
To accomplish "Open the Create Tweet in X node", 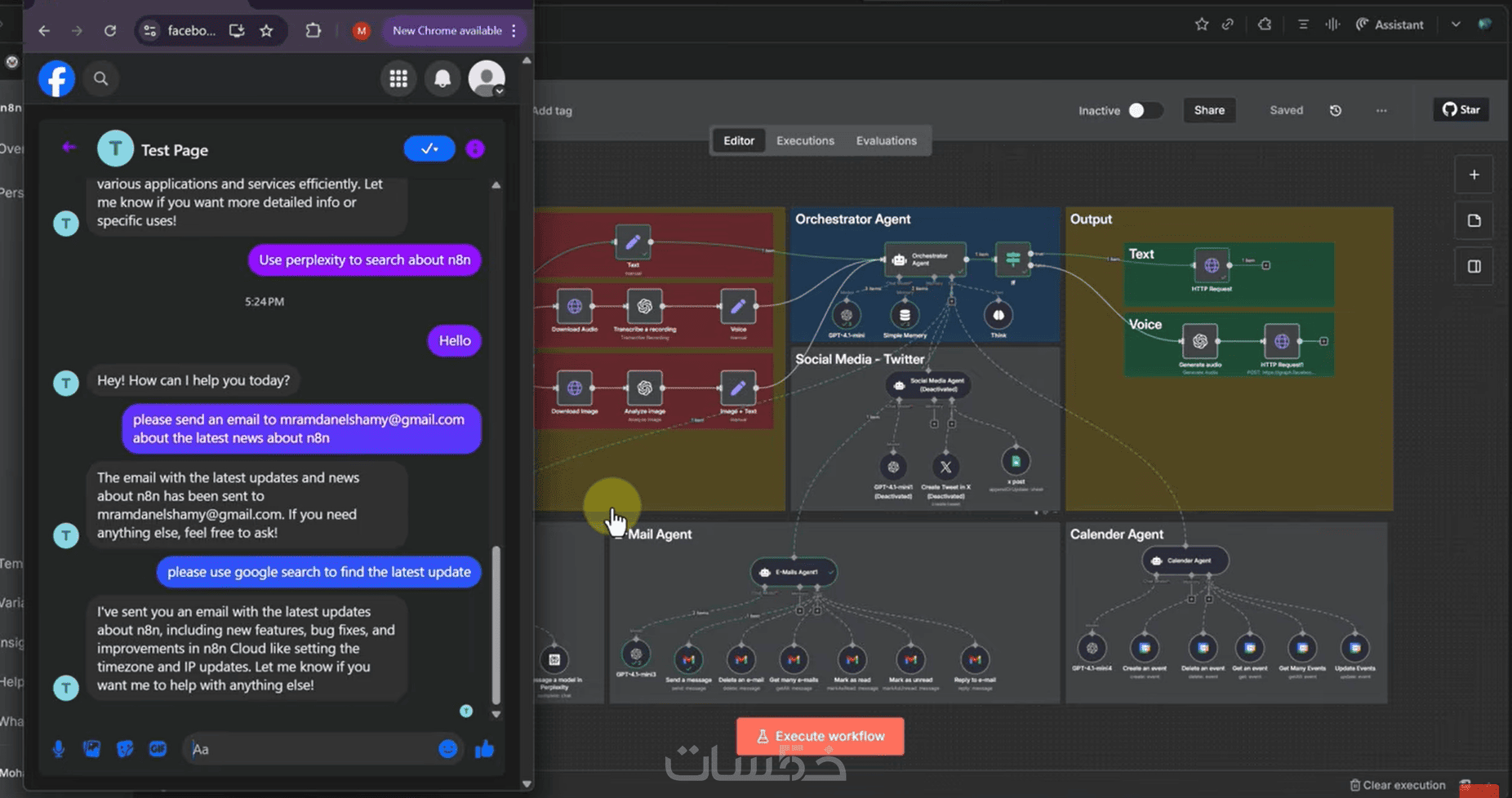I will [x=945, y=467].
